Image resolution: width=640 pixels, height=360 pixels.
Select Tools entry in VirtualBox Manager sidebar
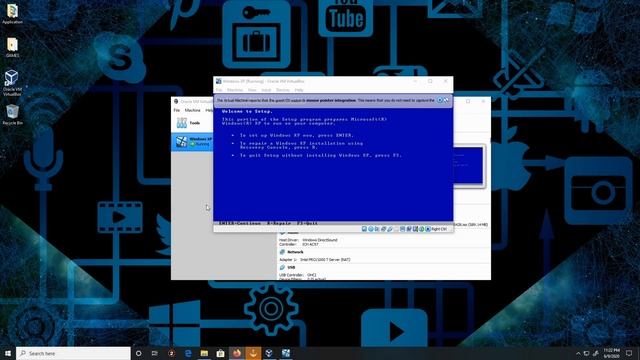pos(192,122)
